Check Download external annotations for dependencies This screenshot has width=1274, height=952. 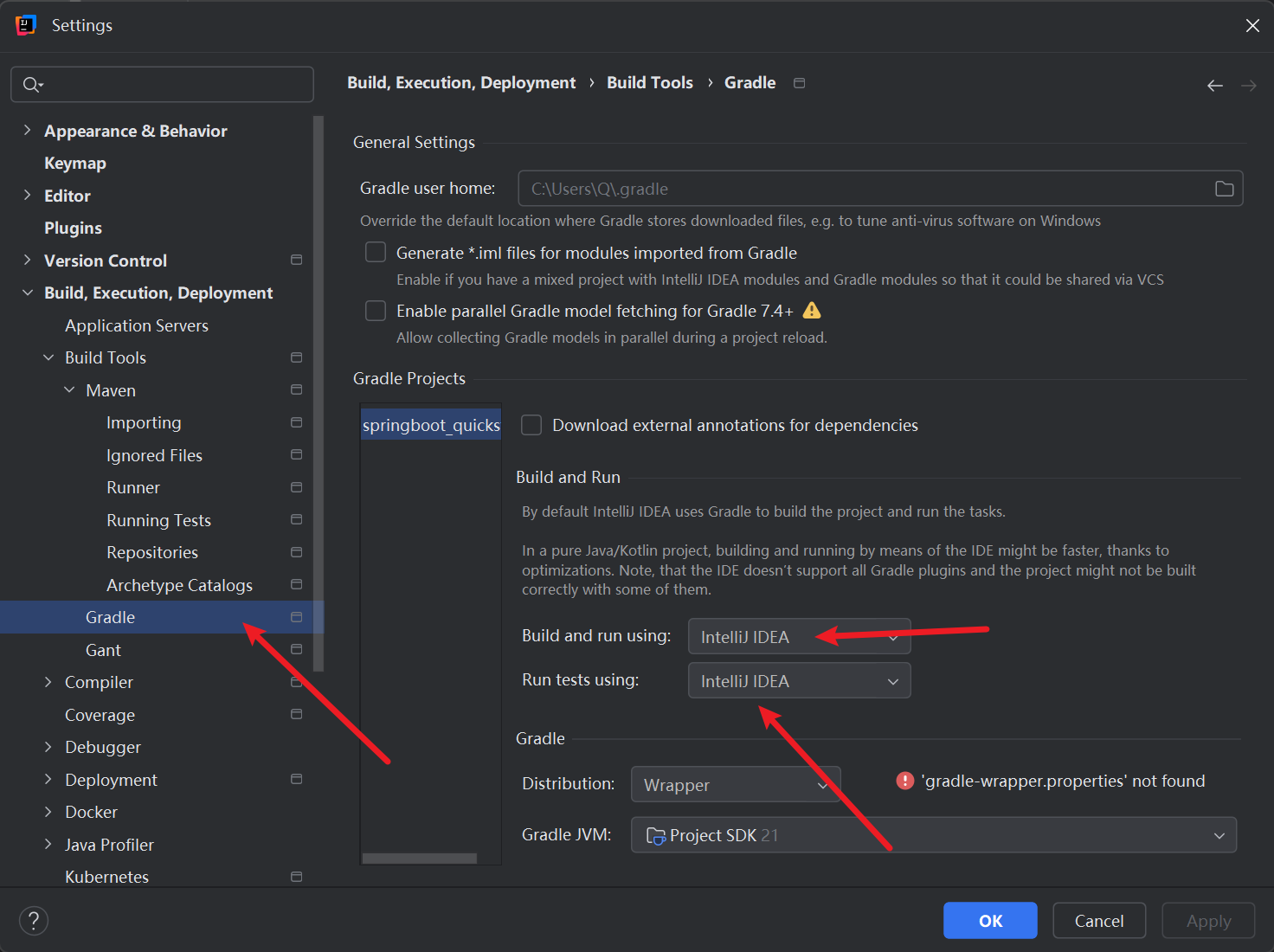pyautogui.click(x=531, y=425)
